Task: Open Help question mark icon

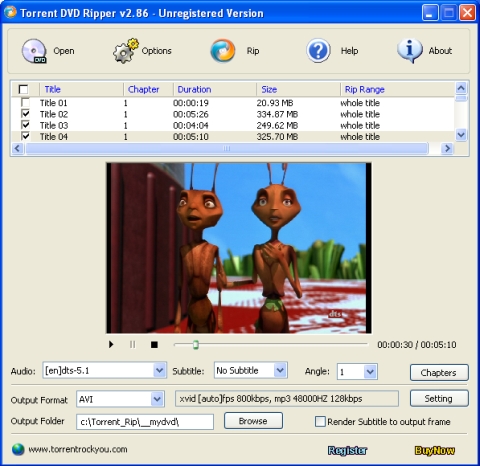Action: coord(318,51)
